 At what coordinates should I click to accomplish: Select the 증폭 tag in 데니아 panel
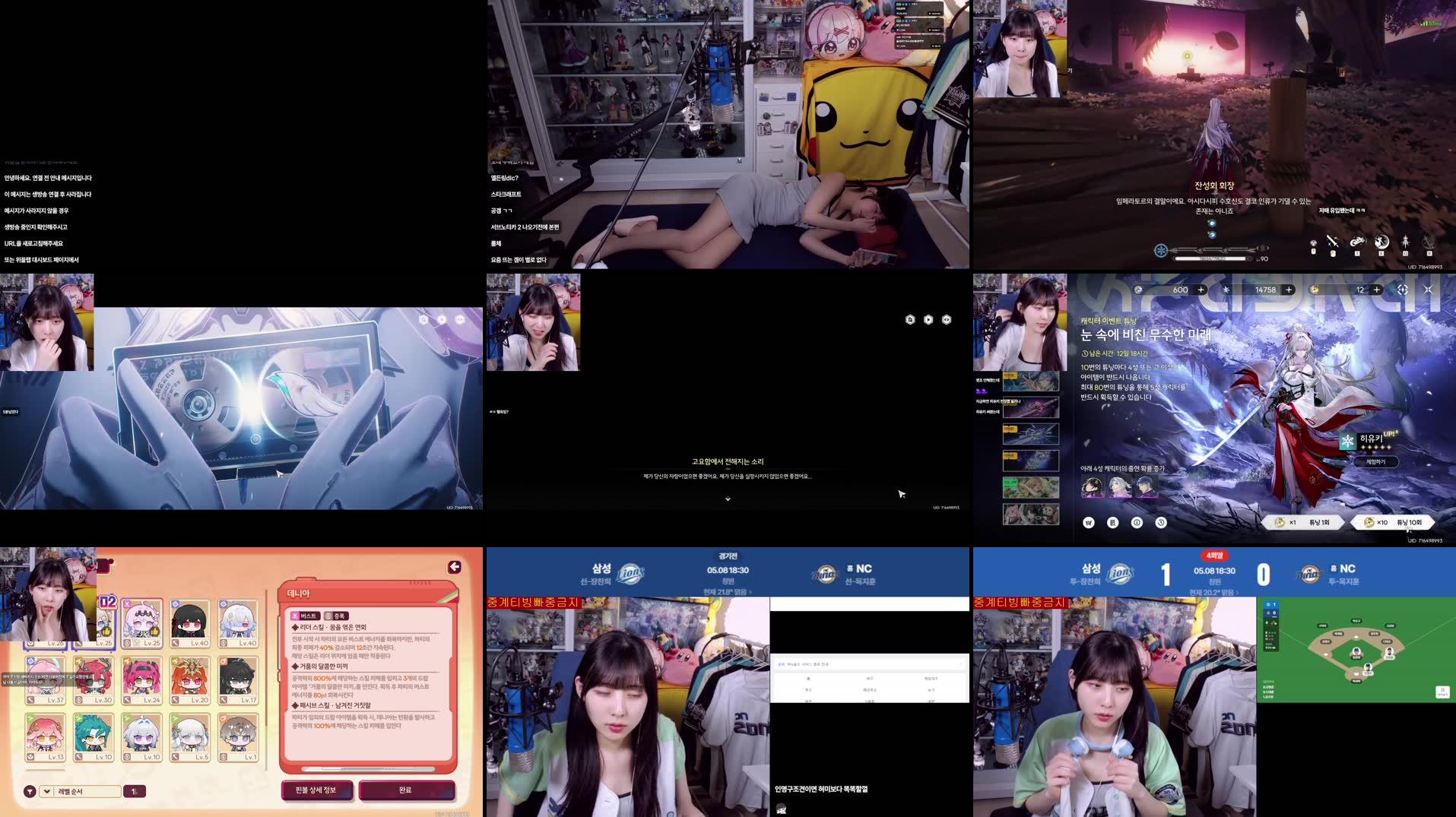coord(335,616)
